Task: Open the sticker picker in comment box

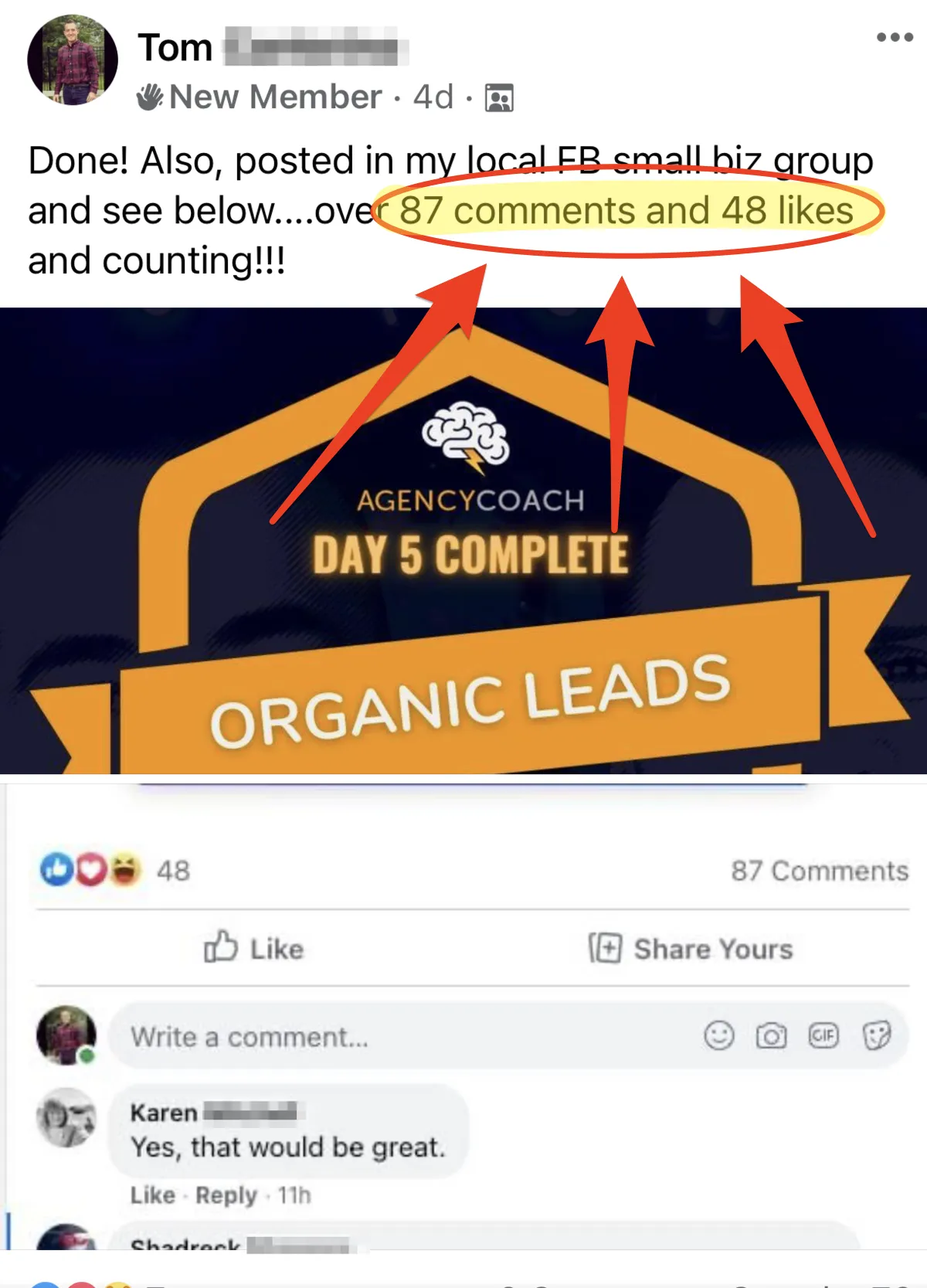Action: pos(877,1035)
